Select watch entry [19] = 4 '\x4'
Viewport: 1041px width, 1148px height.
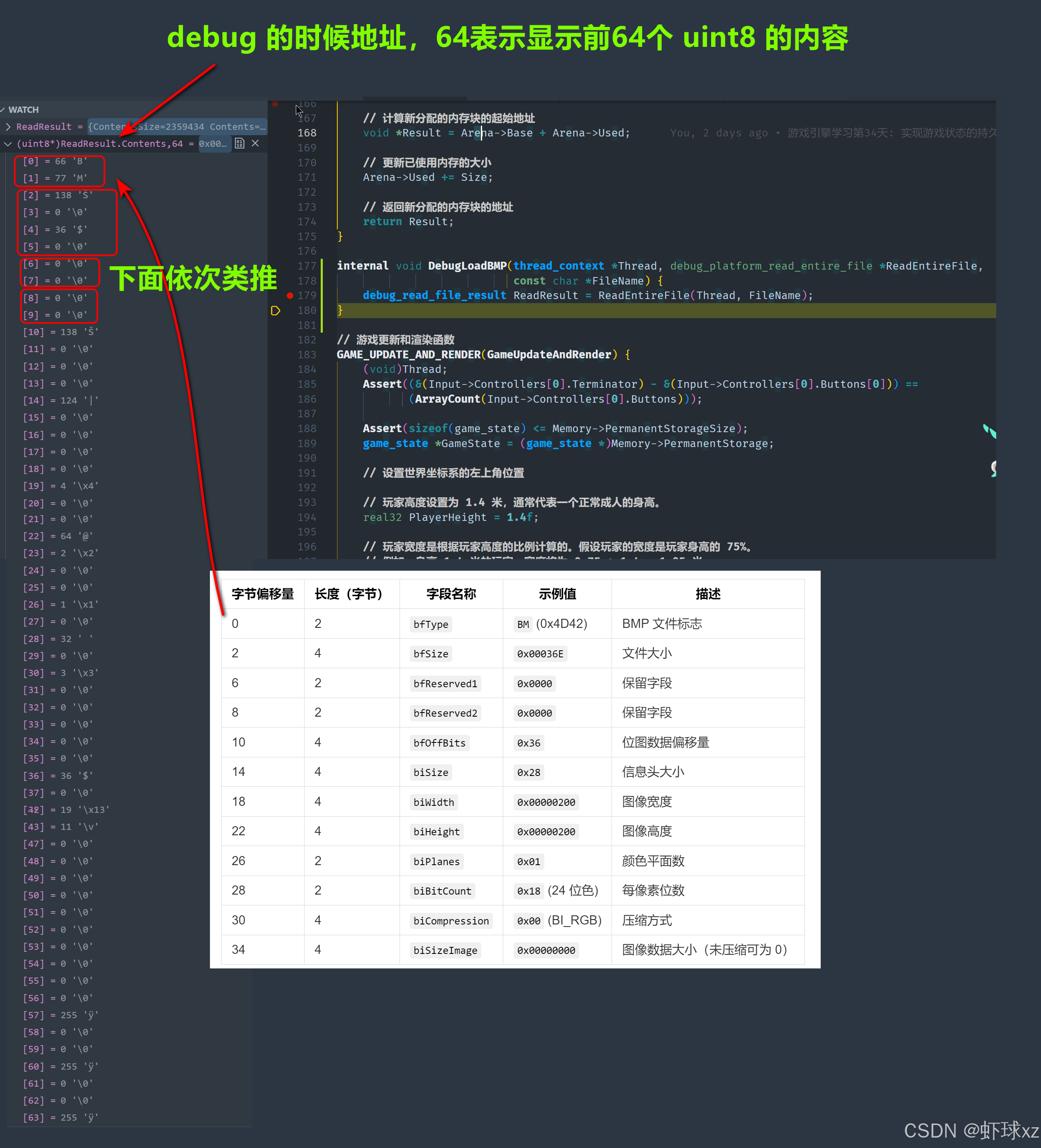pos(61,486)
